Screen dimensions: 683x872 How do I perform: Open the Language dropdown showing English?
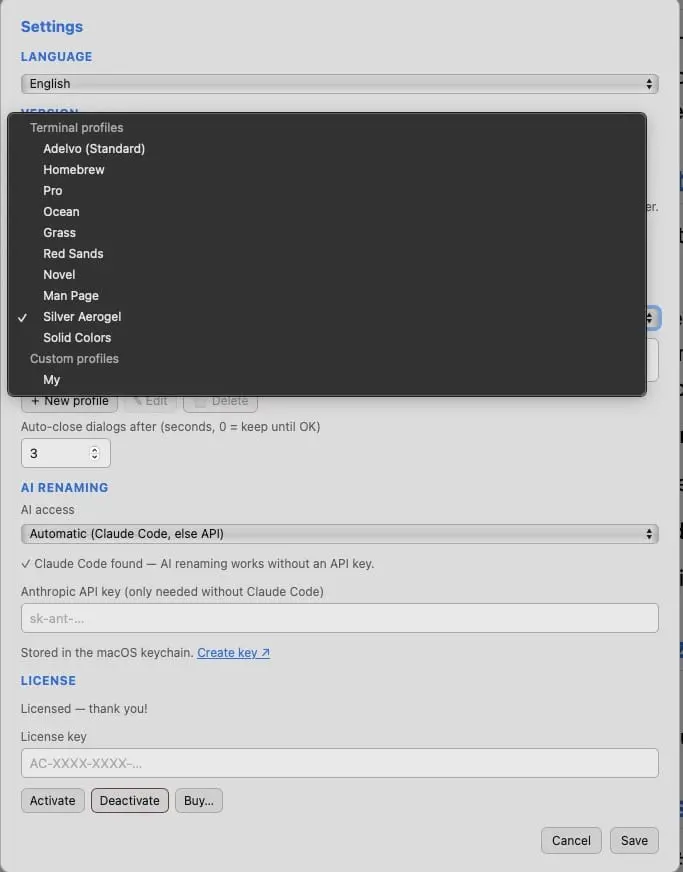(x=339, y=84)
